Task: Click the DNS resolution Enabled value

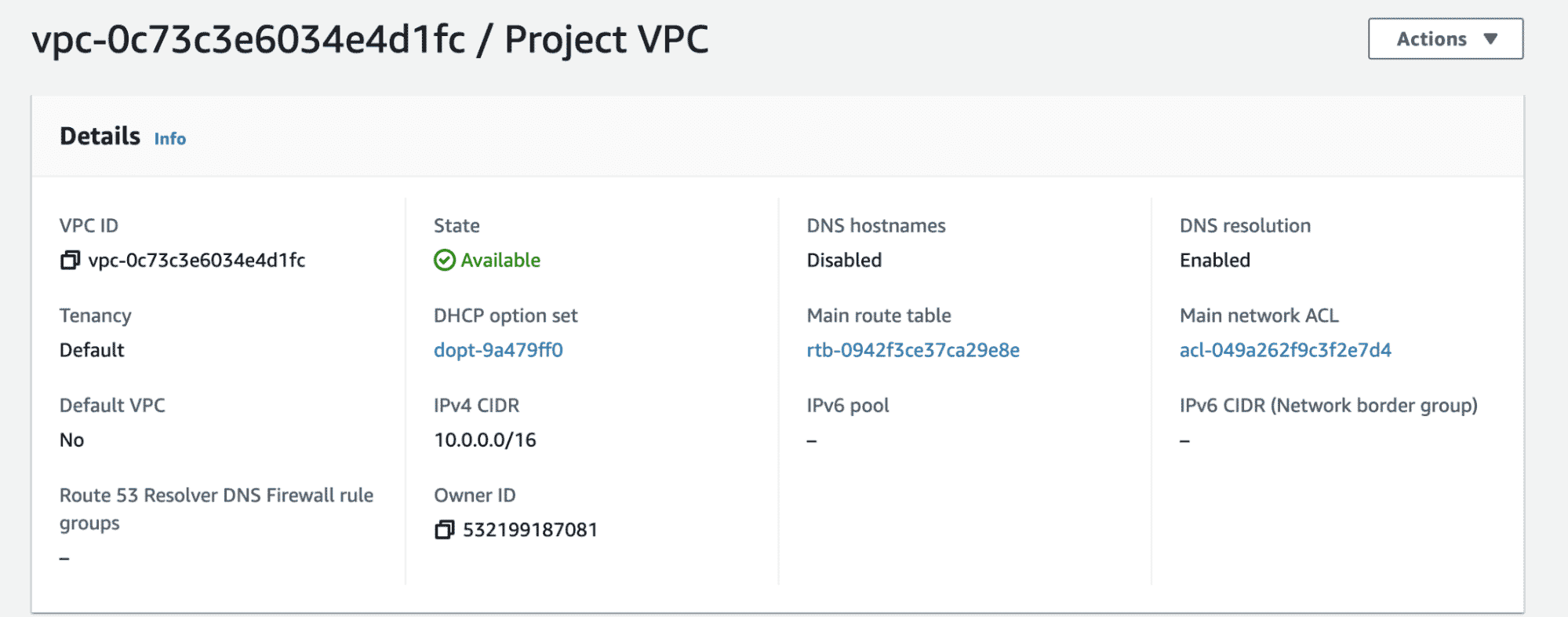Action: (x=1214, y=260)
